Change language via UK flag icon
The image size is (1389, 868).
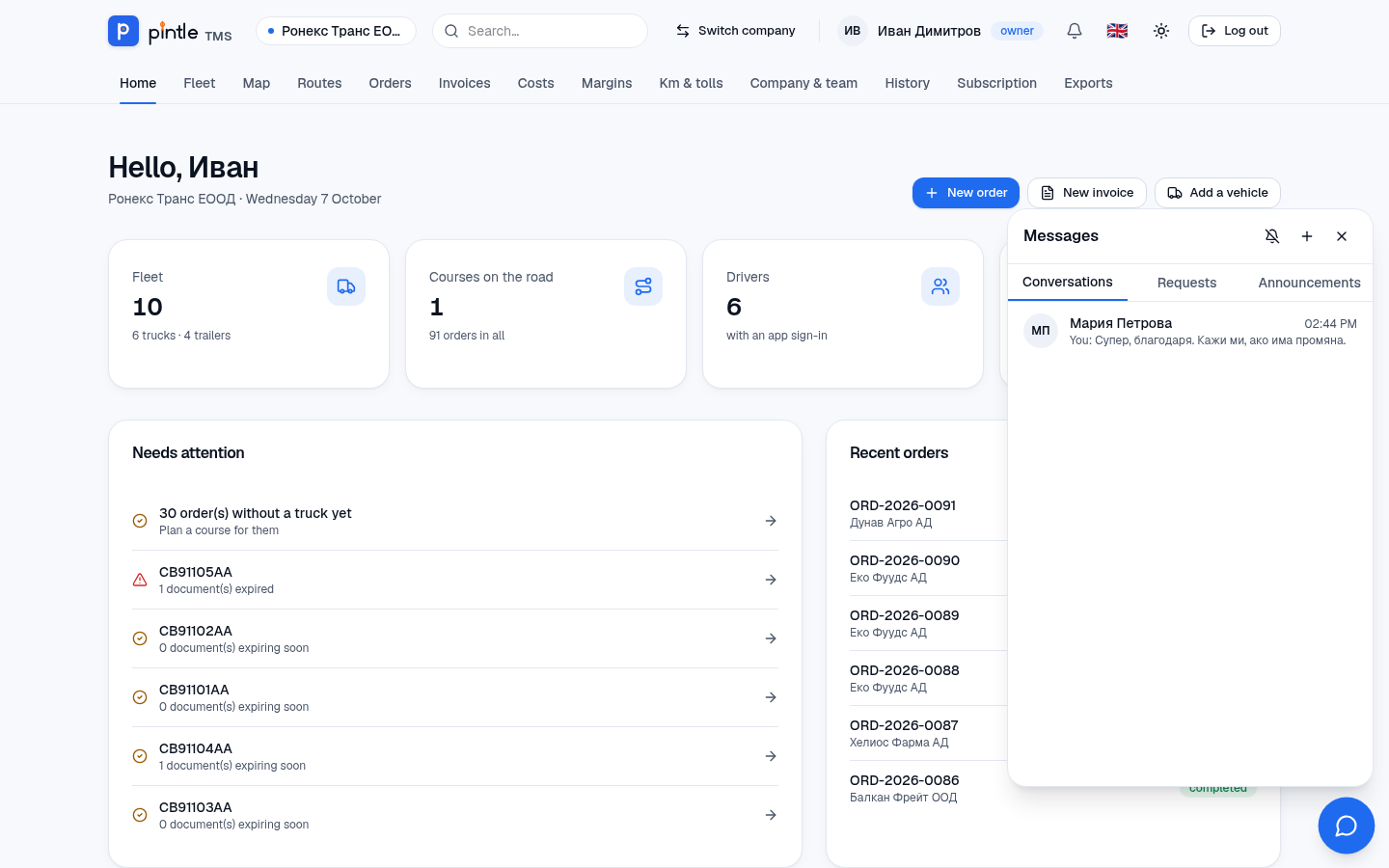(x=1117, y=31)
